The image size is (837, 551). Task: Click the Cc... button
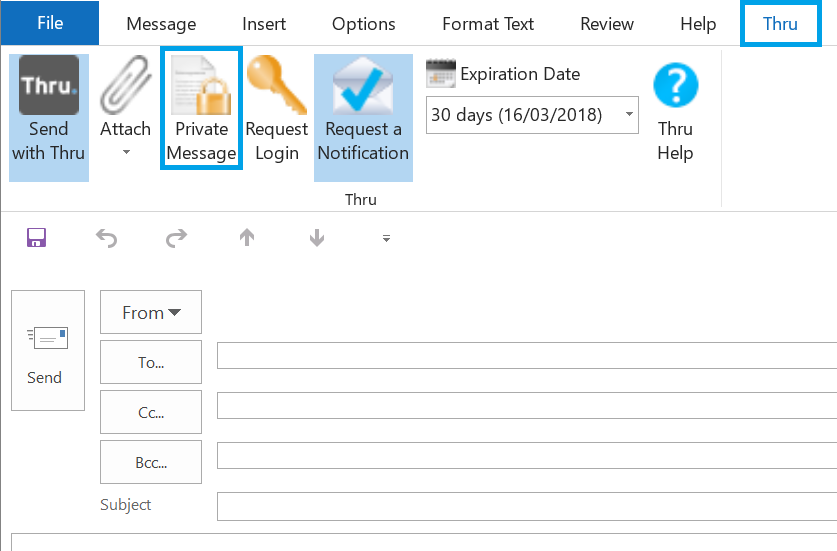coord(151,412)
